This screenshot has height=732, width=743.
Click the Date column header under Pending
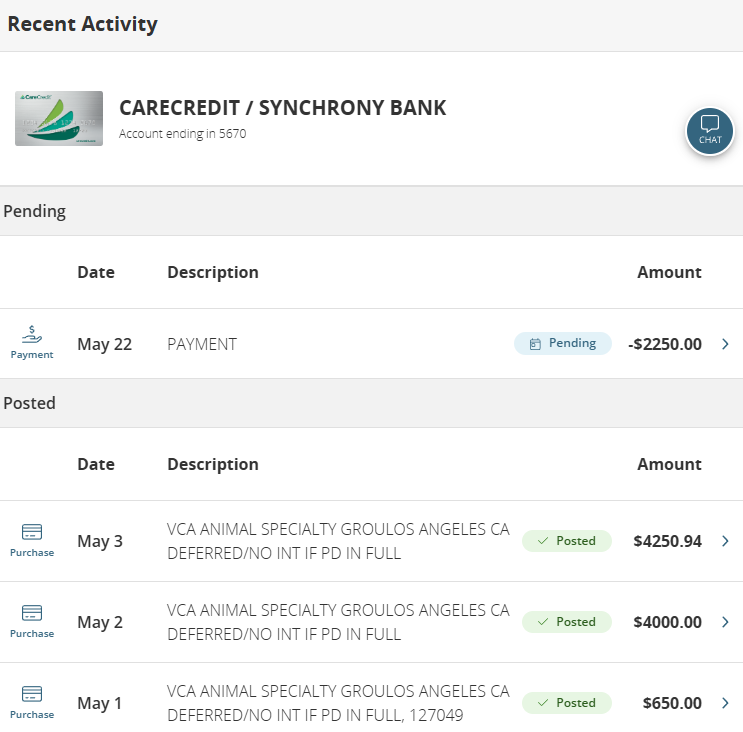pos(96,272)
